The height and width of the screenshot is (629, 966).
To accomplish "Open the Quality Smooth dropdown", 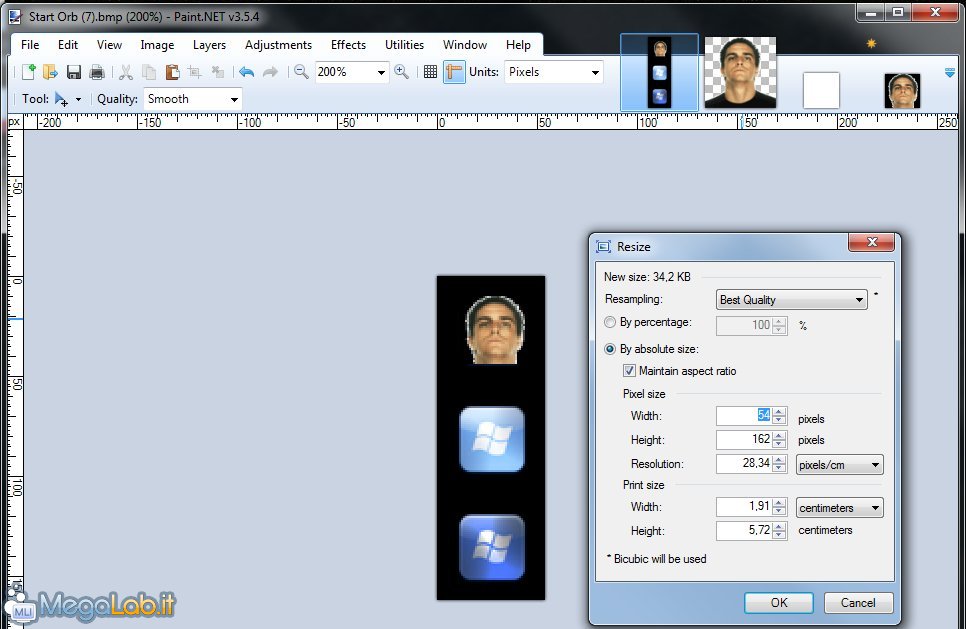I will click(193, 99).
